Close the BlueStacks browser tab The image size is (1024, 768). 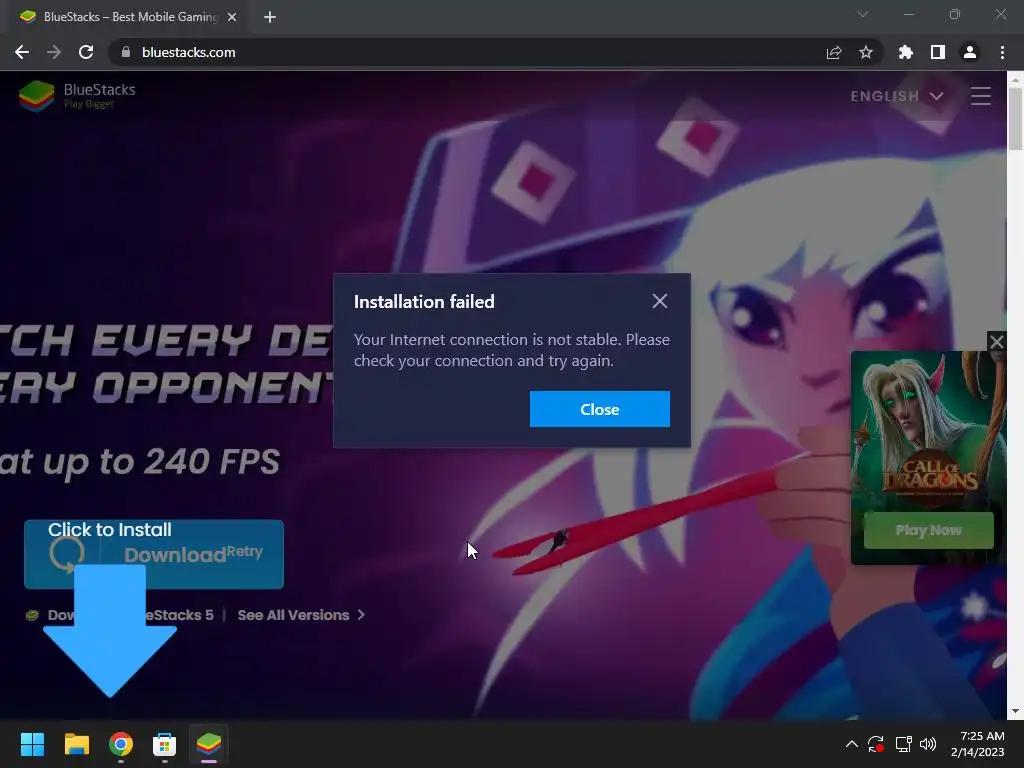coord(232,17)
